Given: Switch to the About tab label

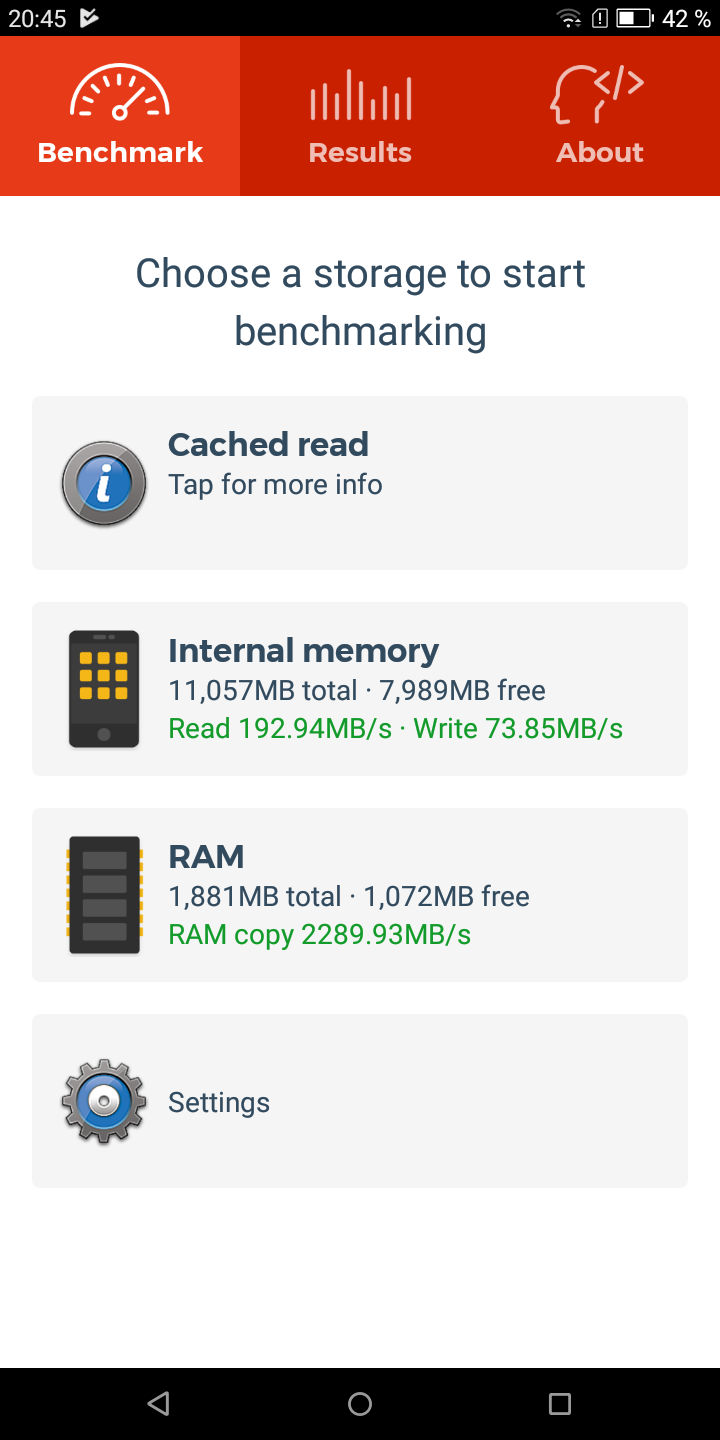Looking at the screenshot, I should pyautogui.click(x=600, y=152).
